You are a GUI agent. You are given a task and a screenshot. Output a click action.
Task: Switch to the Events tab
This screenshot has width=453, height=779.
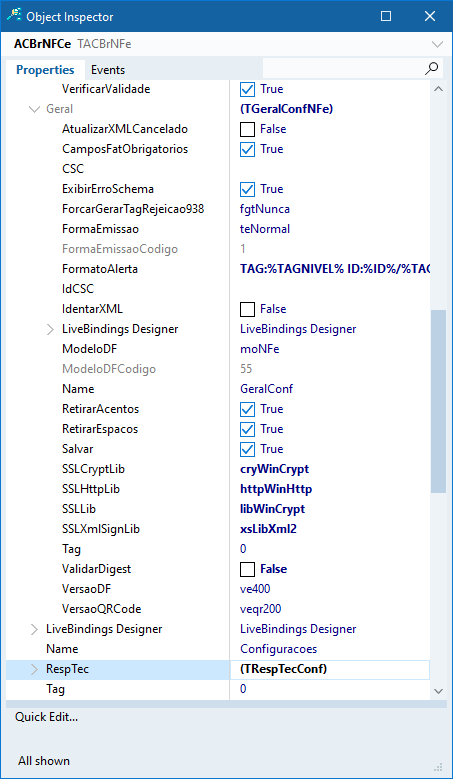108,70
